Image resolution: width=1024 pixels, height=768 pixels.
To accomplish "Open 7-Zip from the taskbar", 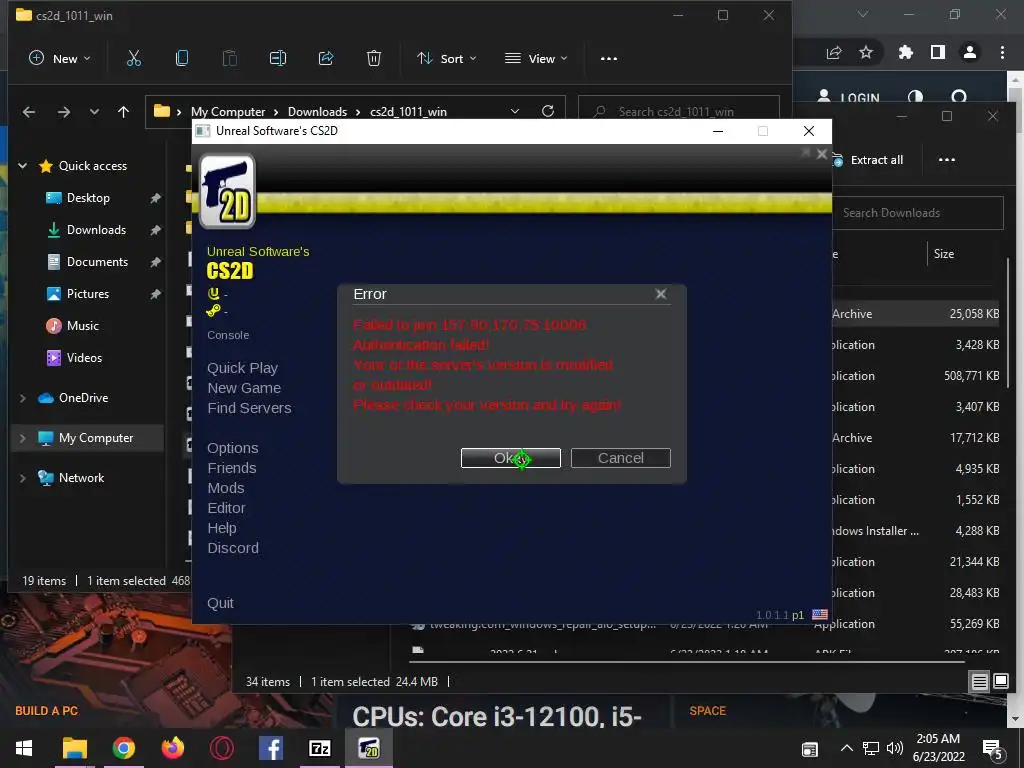I will point(319,748).
